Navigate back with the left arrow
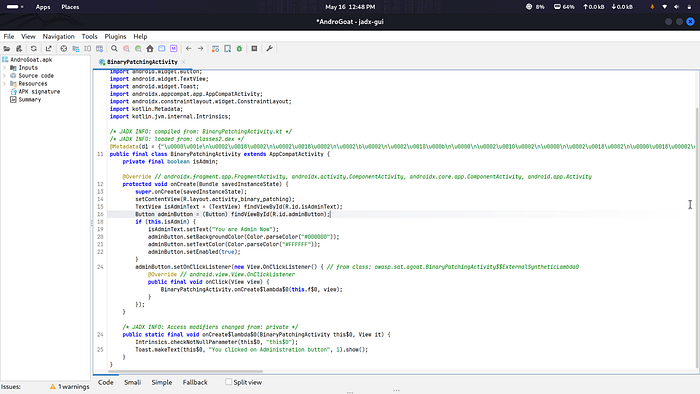Viewport: 700px width, 394px height. pyautogui.click(x=189, y=49)
